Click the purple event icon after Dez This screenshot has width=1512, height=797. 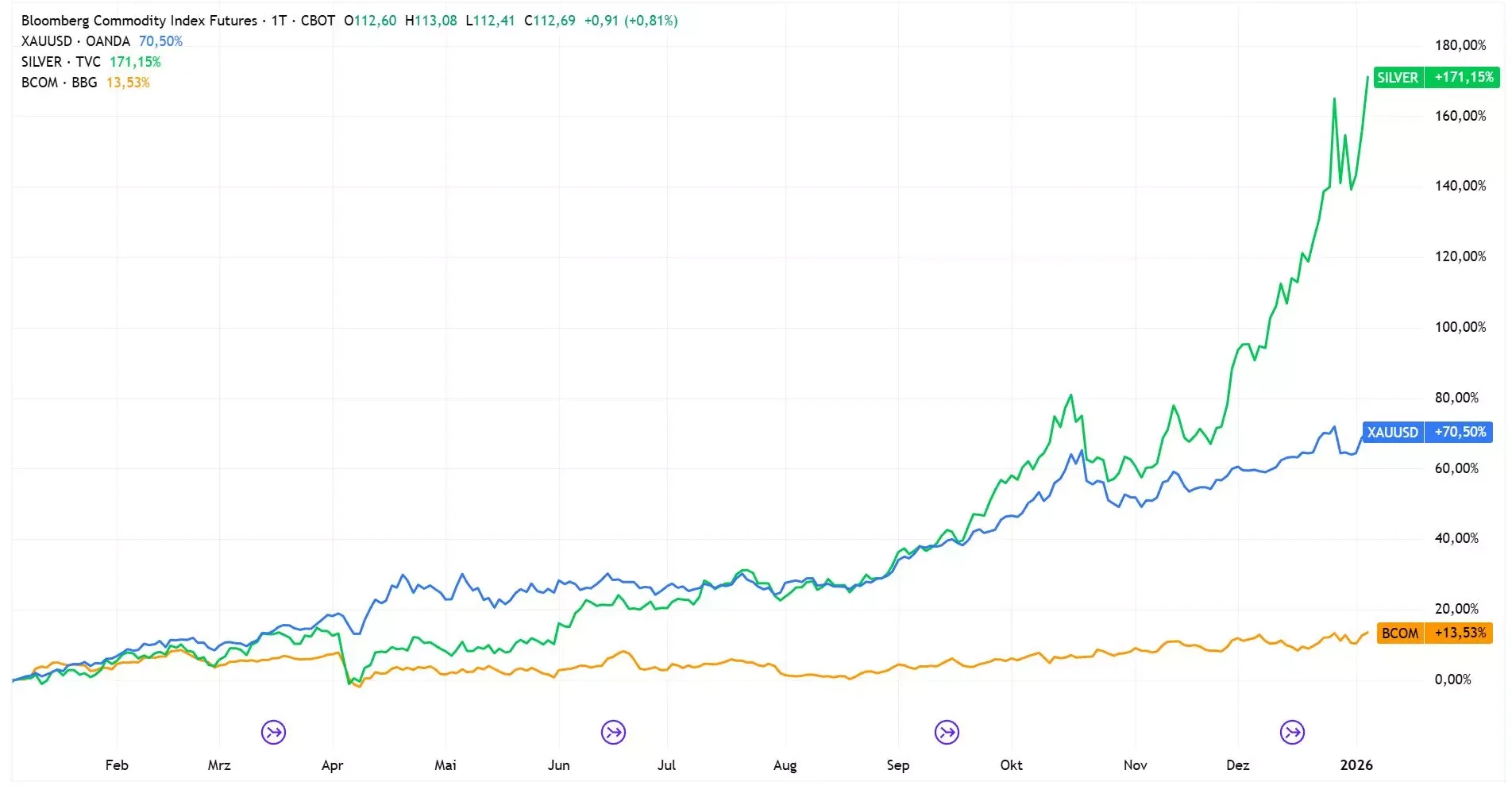coord(1292,732)
